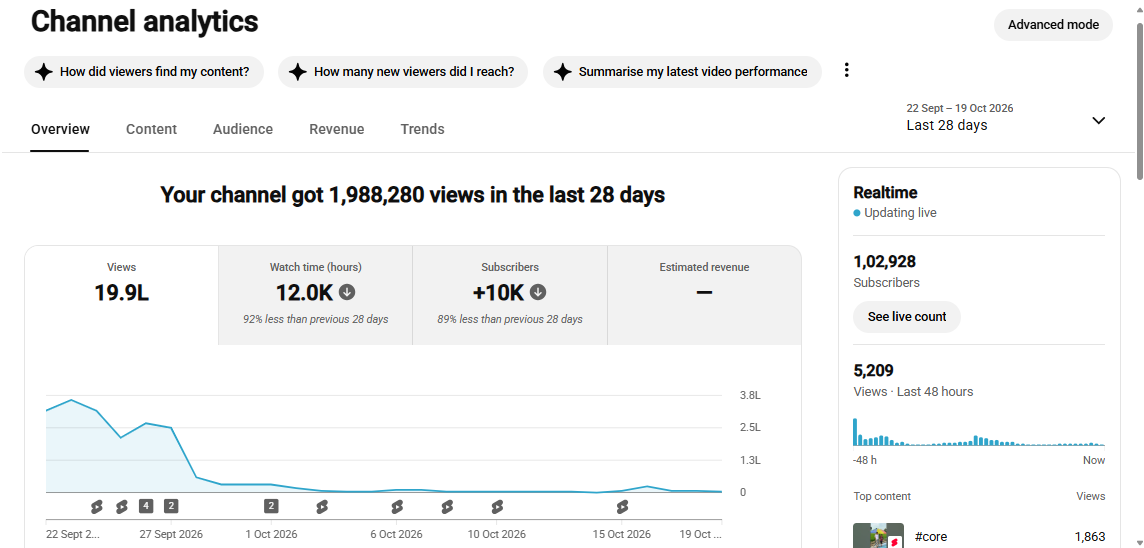Click the '1,02,928' subscribers count

884,261
